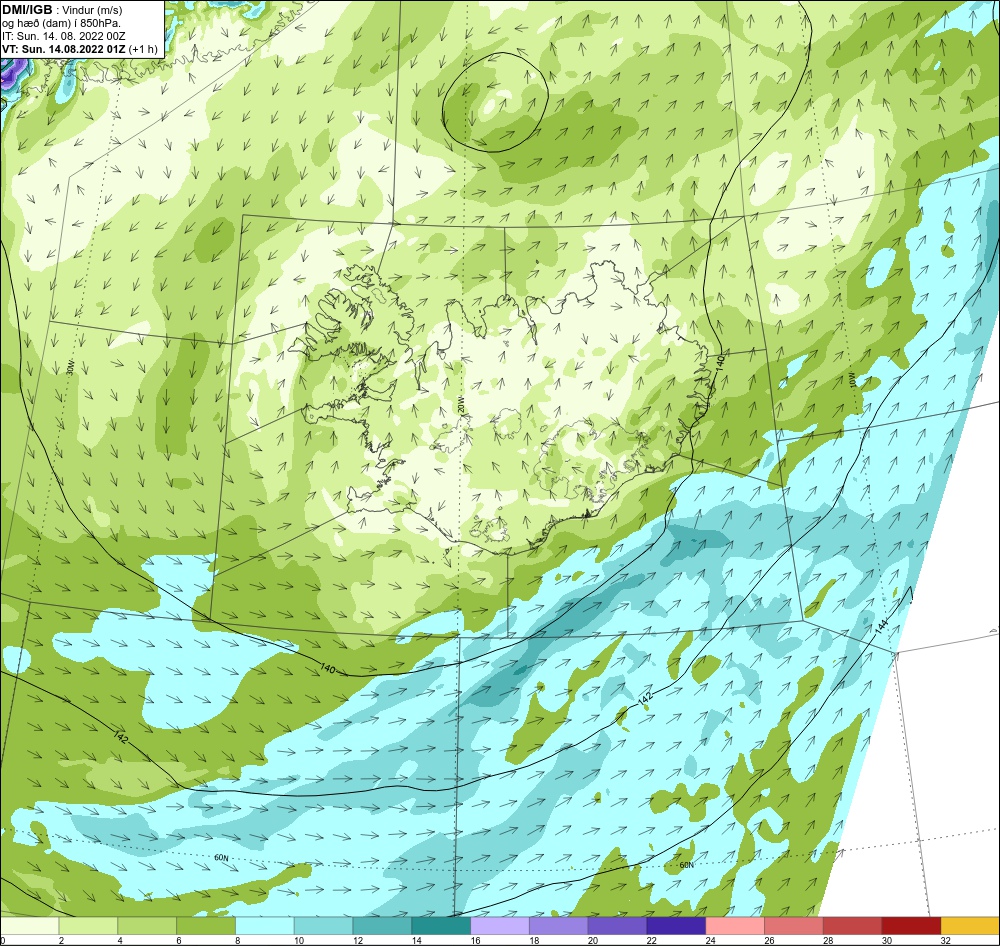Click the eastern '60N' latitude label
1000x946 pixels.
[686, 865]
